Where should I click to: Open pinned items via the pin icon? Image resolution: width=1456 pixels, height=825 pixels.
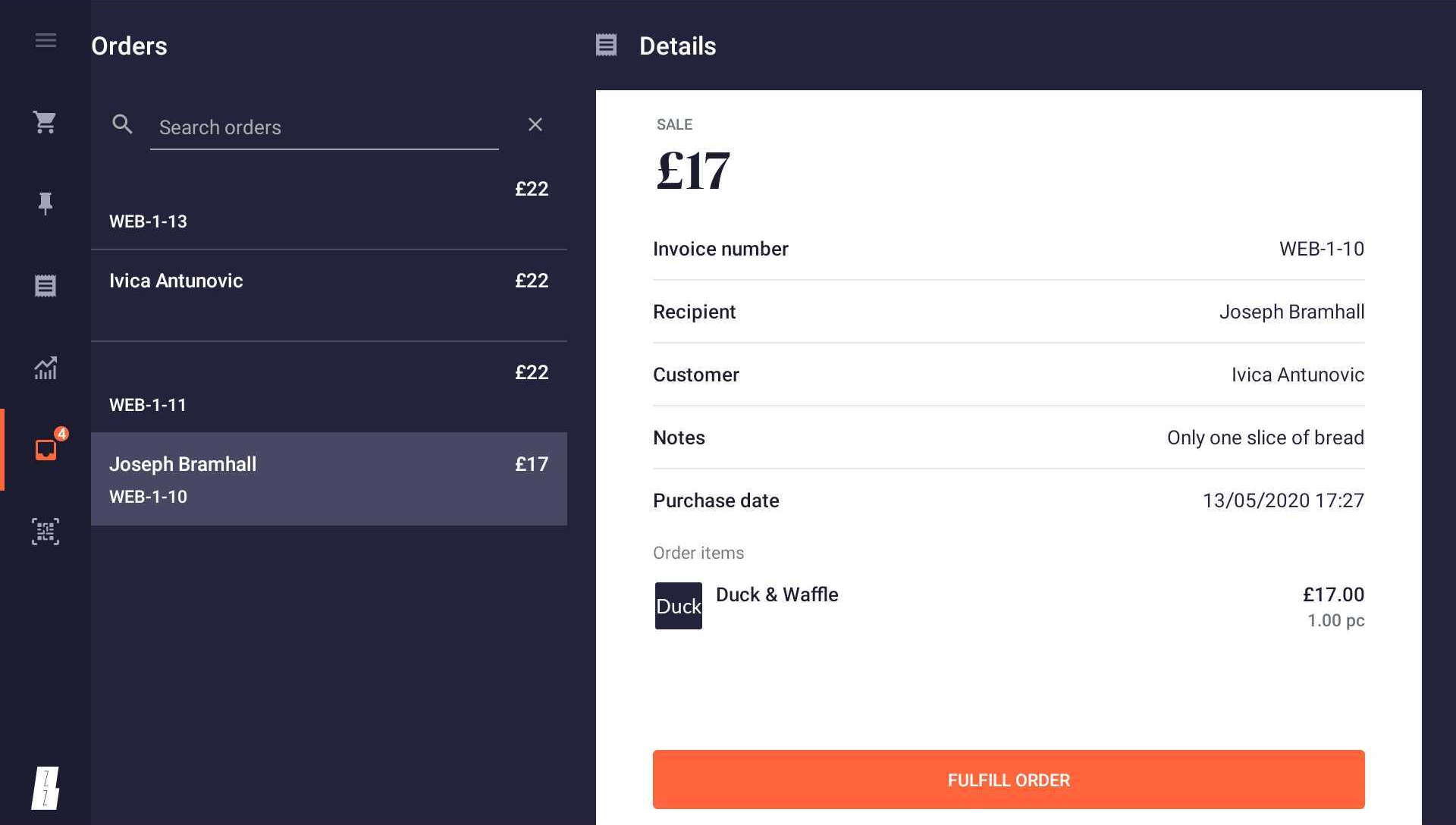pos(45,203)
